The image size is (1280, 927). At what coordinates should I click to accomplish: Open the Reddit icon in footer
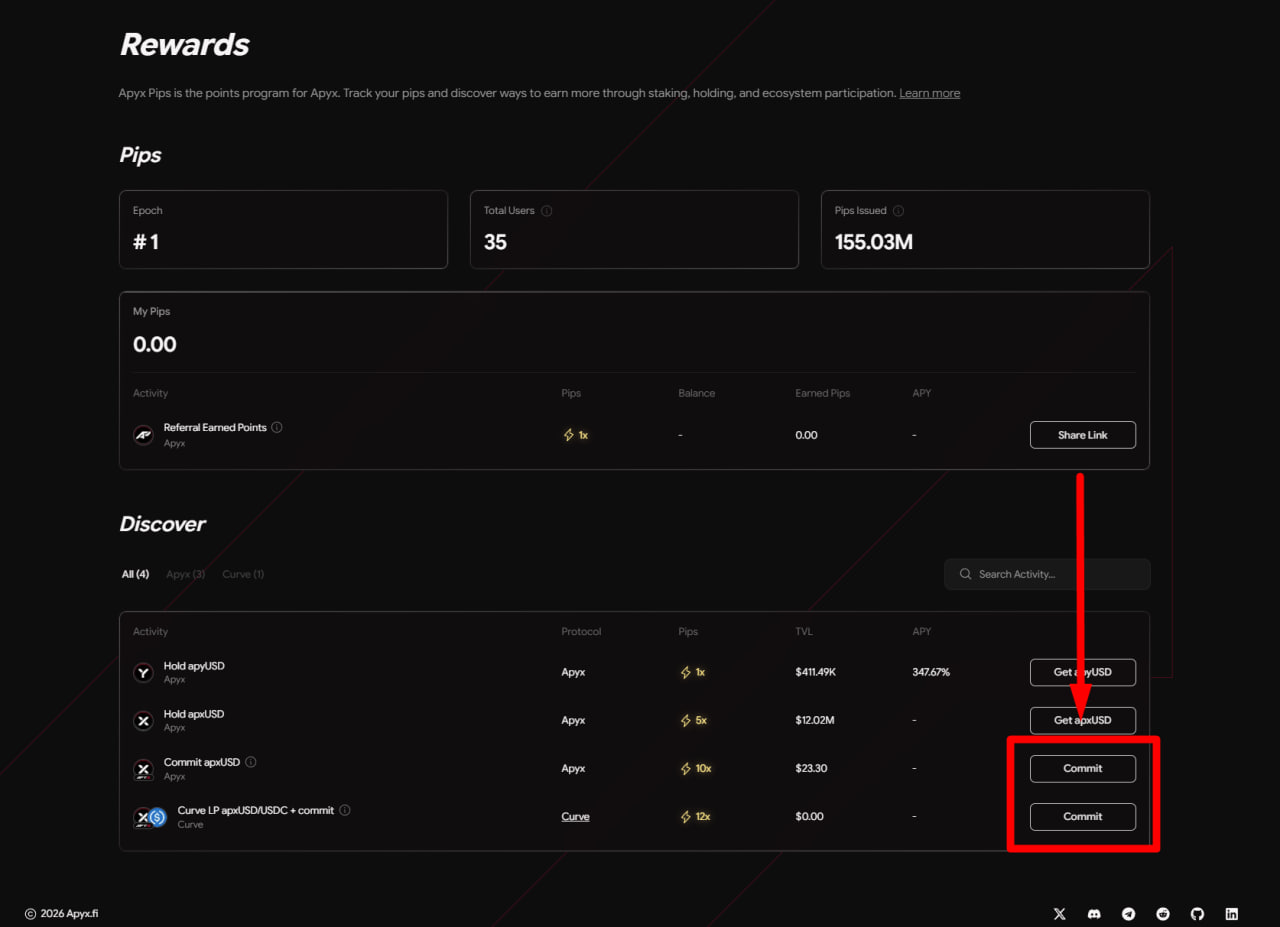1163,914
